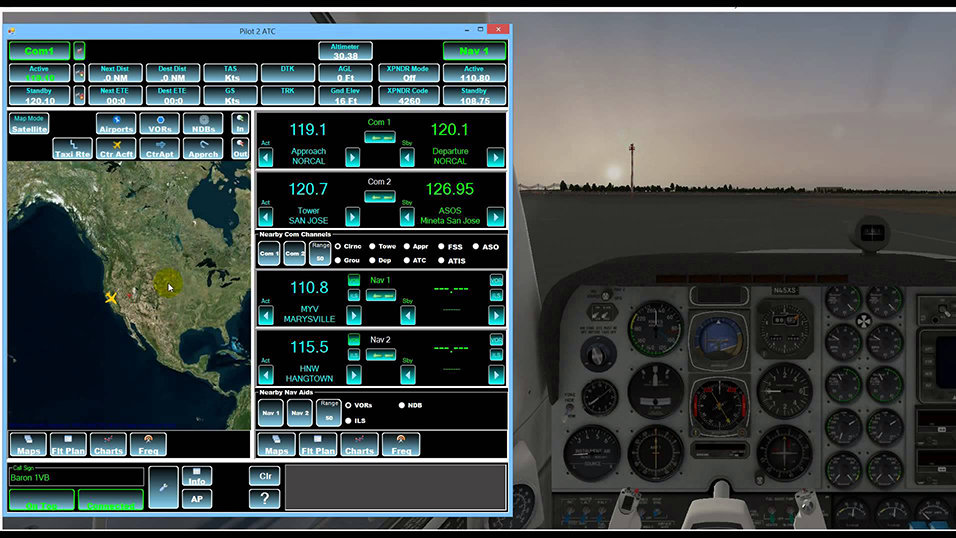Zoom In on the map
The height and width of the screenshot is (538, 956).
click(240, 124)
